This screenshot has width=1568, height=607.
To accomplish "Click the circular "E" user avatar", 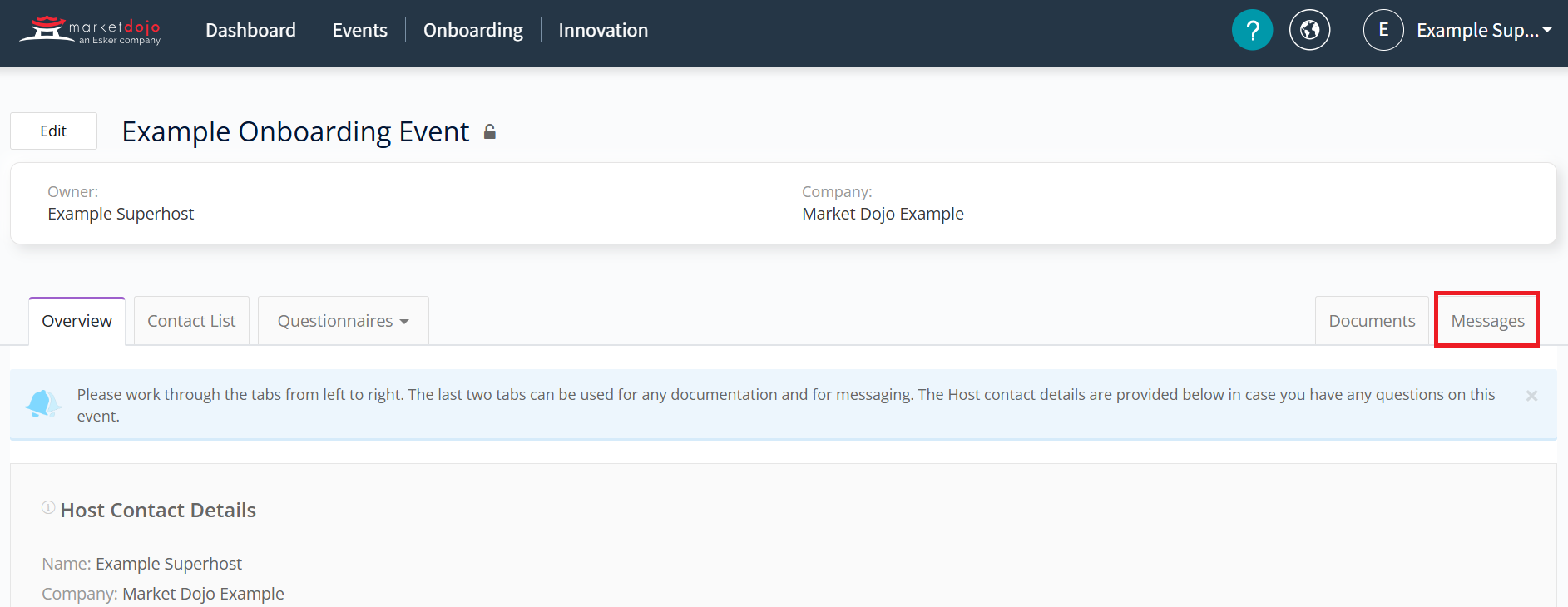I will (1383, 30).
